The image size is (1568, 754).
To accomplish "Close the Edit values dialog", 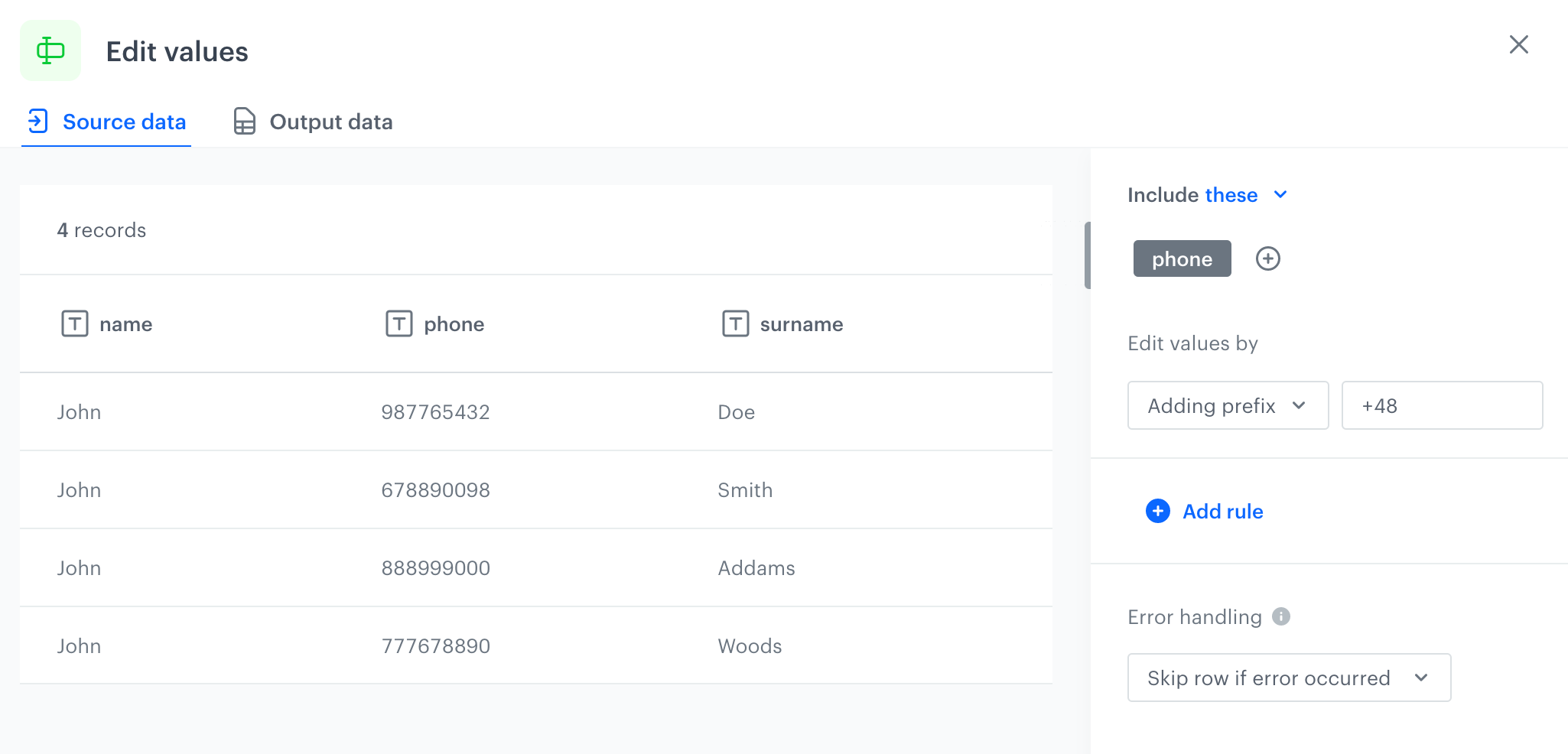I will click(1518, 45).
